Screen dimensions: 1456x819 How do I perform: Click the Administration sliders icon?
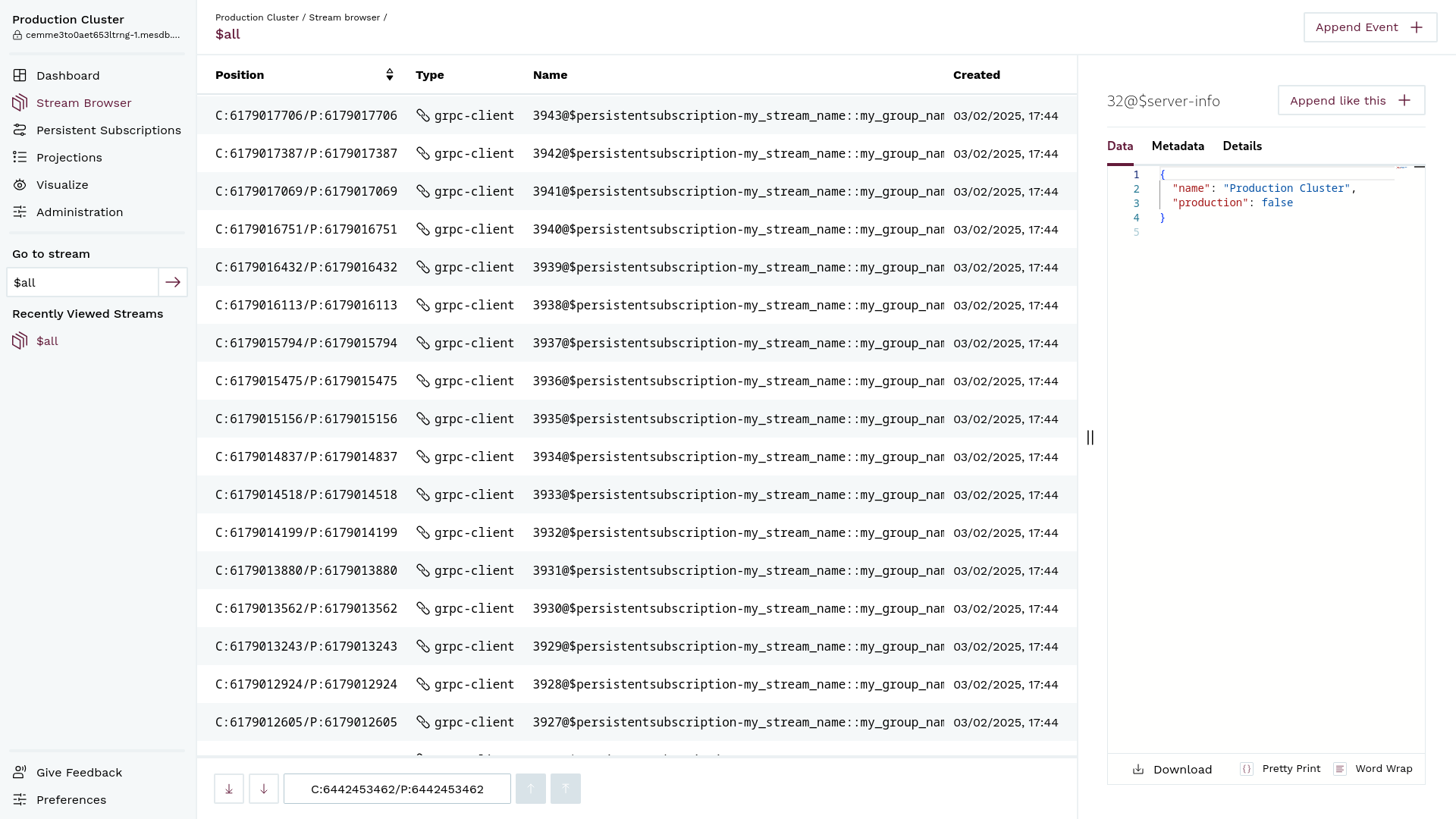coord(20,212)
